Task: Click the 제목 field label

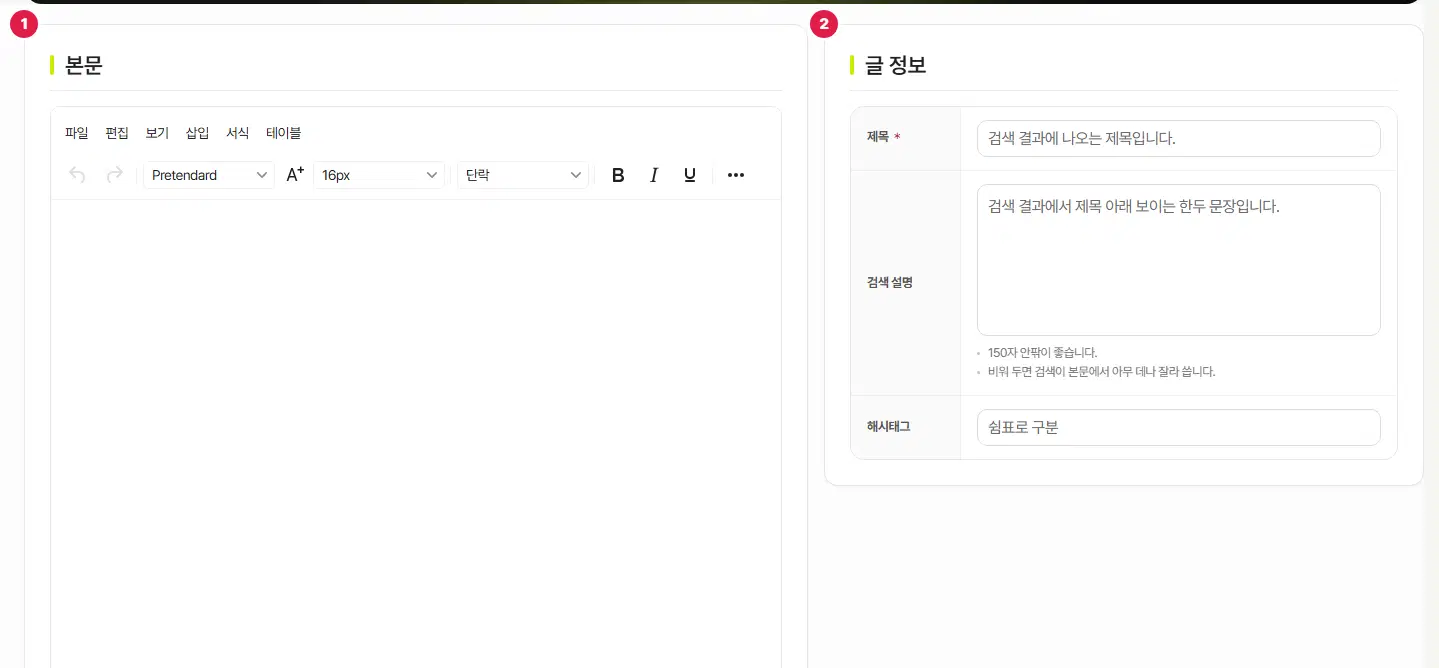Action: pyautogui.click(x=878, y=137)
